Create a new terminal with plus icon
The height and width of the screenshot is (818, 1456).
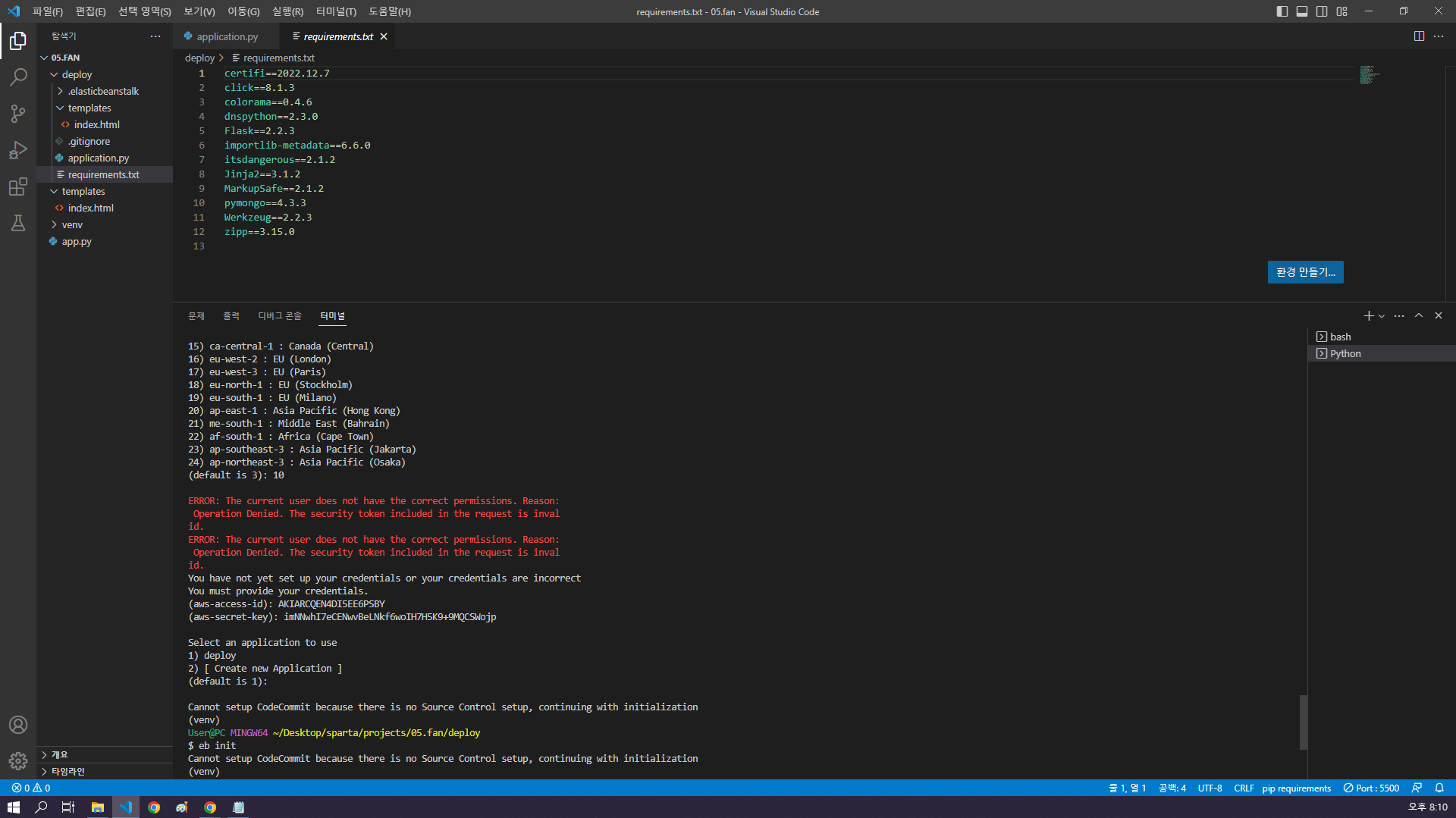tap(1369, 315)
